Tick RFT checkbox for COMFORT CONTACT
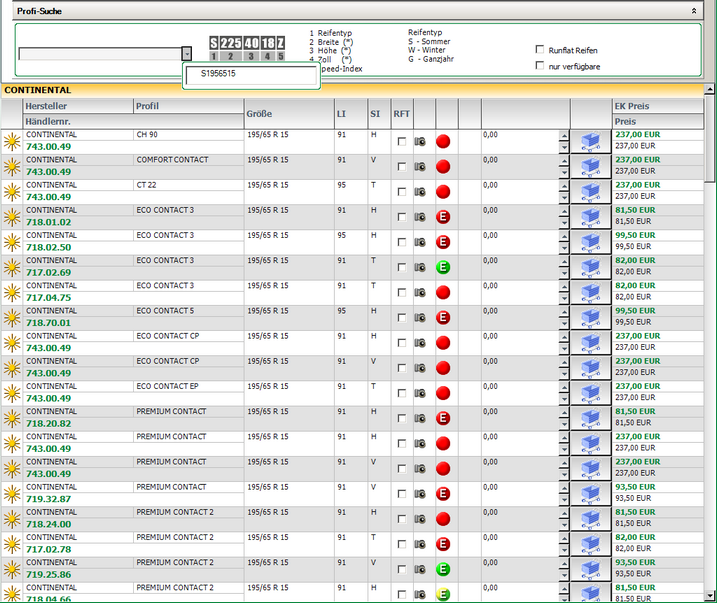This screenshot has height=603, width=717. click(x=401, y=167)
